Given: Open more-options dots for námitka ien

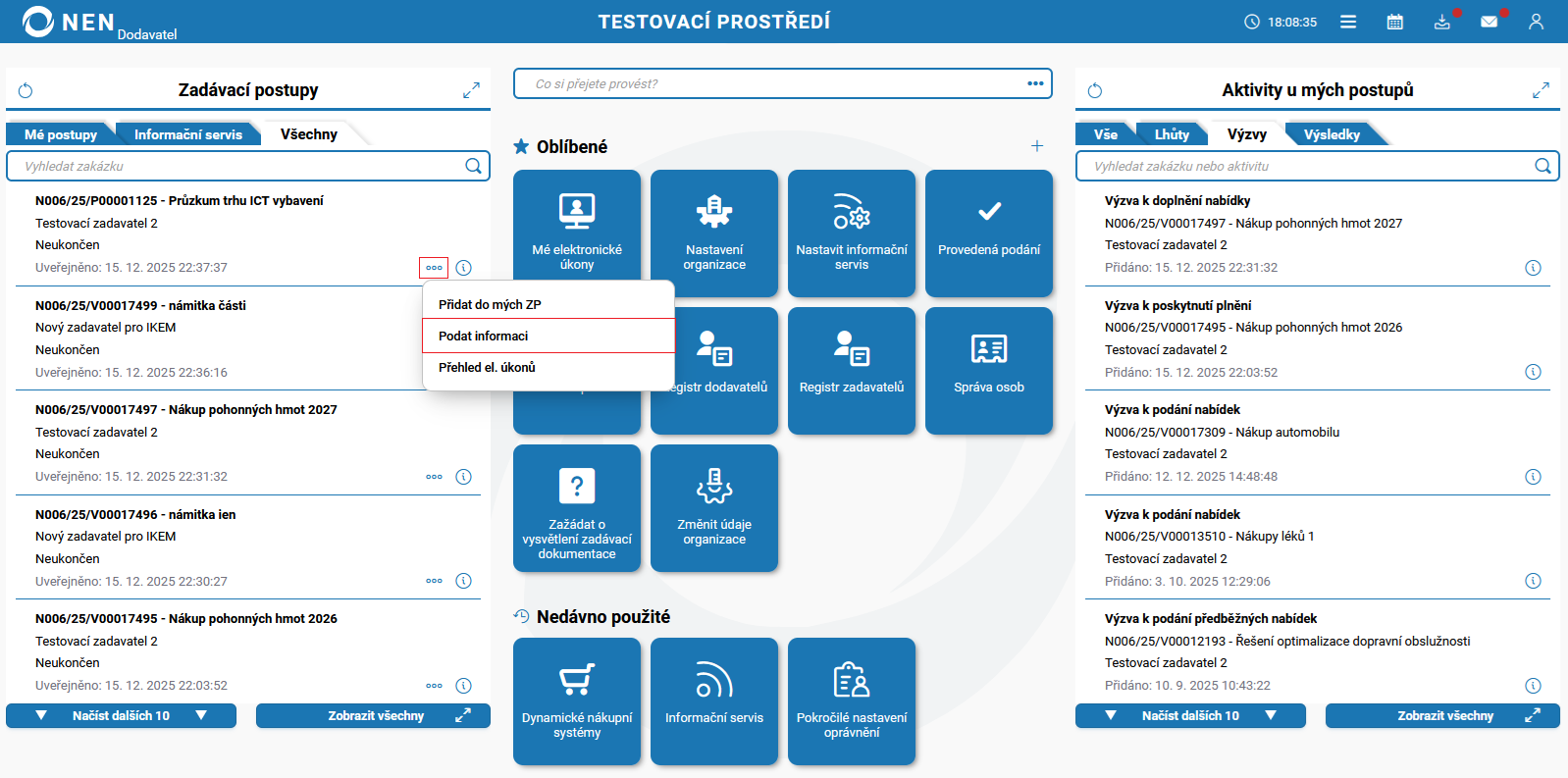Looking at the screenshot, I should point(434,581).
